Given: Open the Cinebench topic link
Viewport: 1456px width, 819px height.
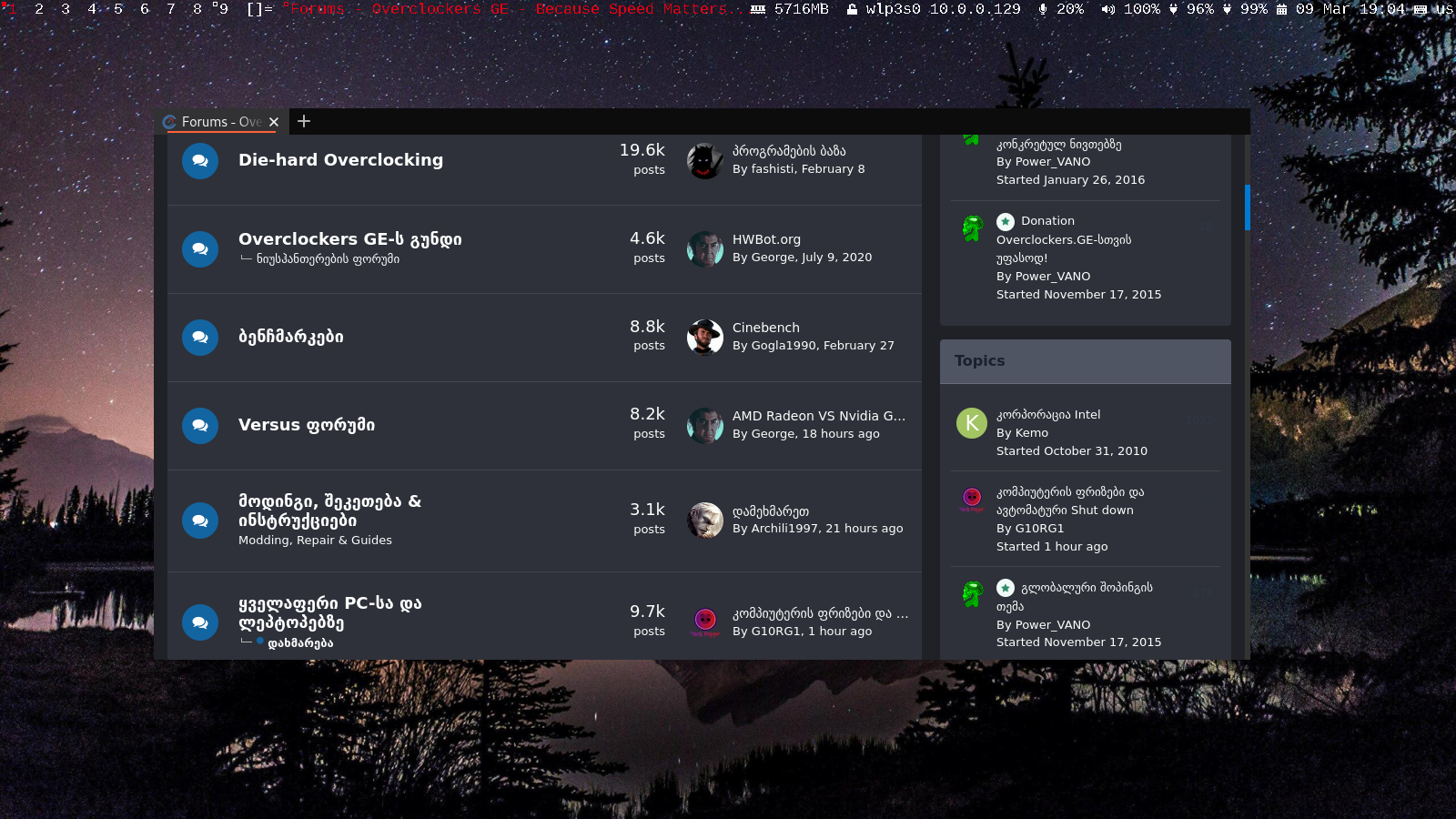Looking at the screenshot, I should (x=766, y=328).
